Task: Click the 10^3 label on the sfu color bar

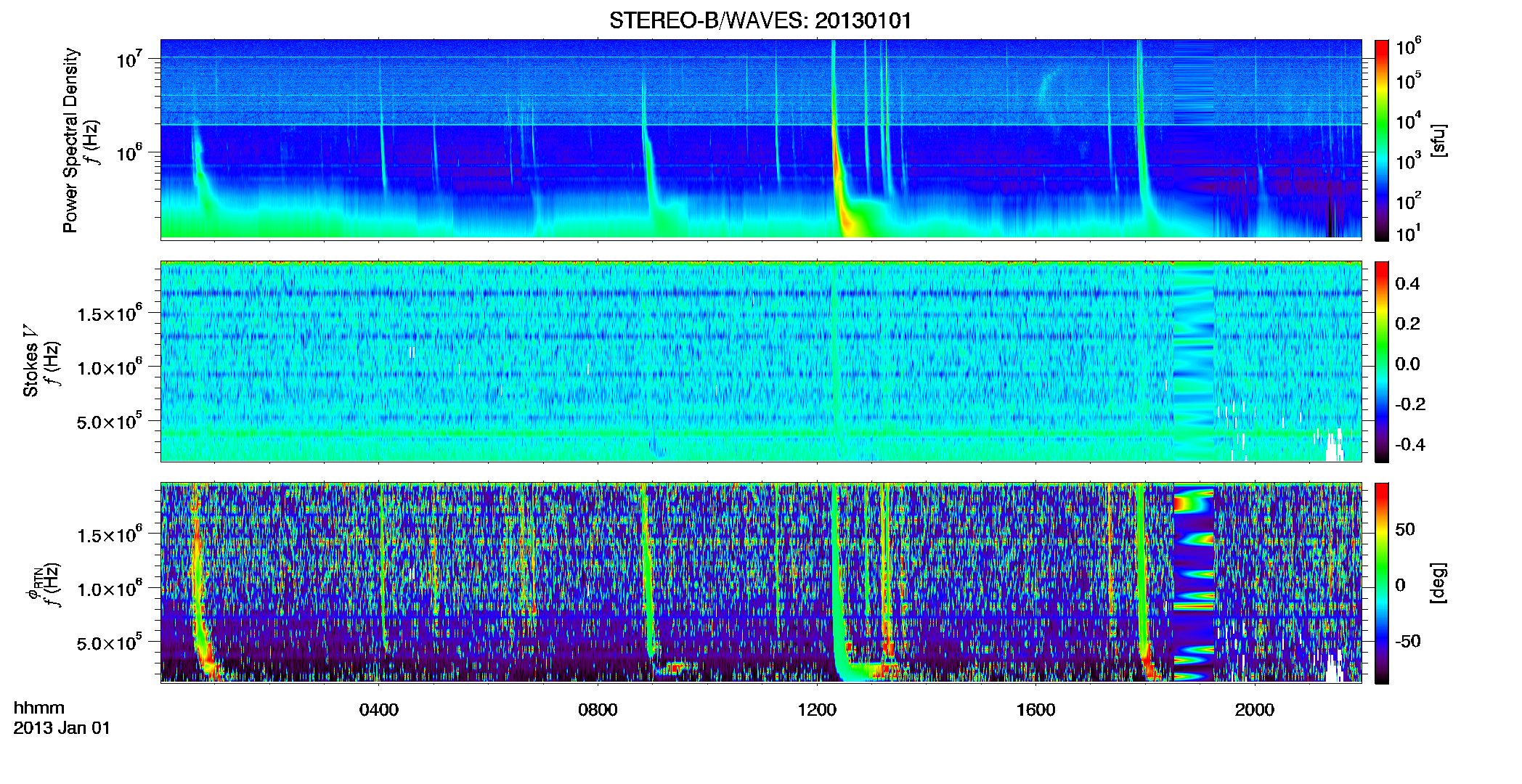Action: point(1408,160)
